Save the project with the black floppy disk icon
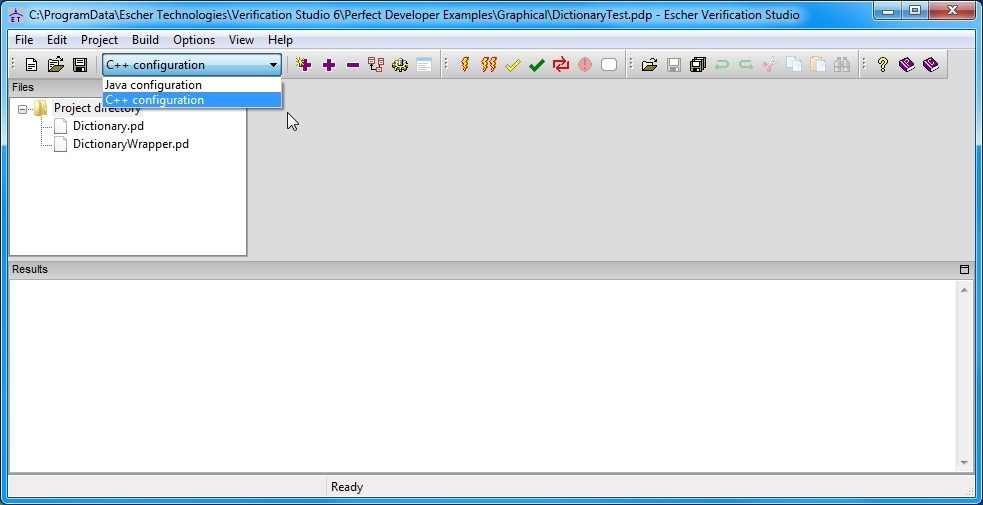This screenshot has height=505, width=983. point(80,65)
